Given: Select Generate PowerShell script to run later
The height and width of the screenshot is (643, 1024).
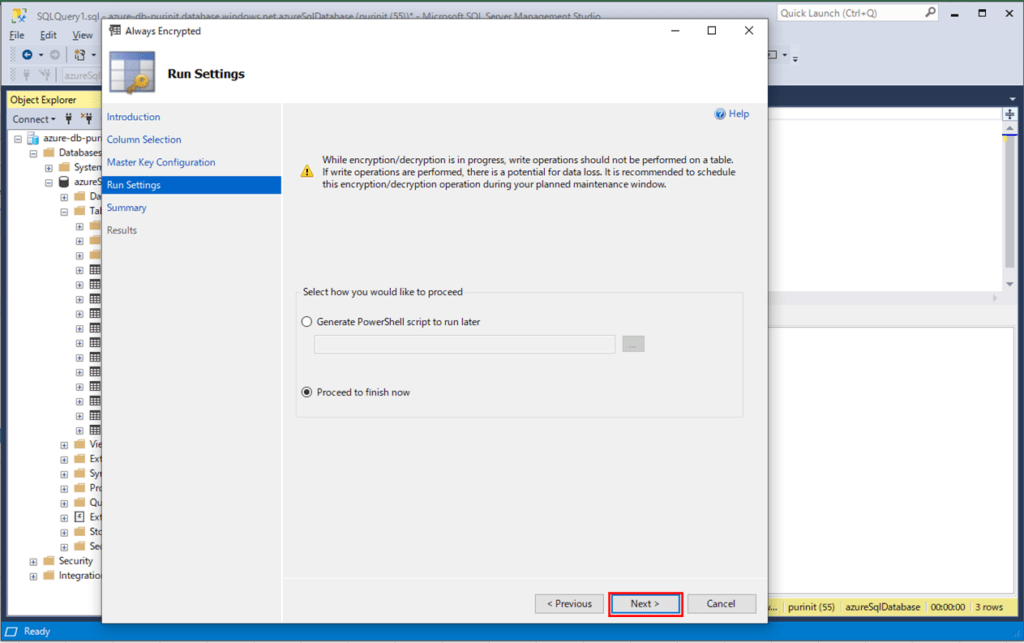Looking at the screenshot, I should [x=307, y=322].
